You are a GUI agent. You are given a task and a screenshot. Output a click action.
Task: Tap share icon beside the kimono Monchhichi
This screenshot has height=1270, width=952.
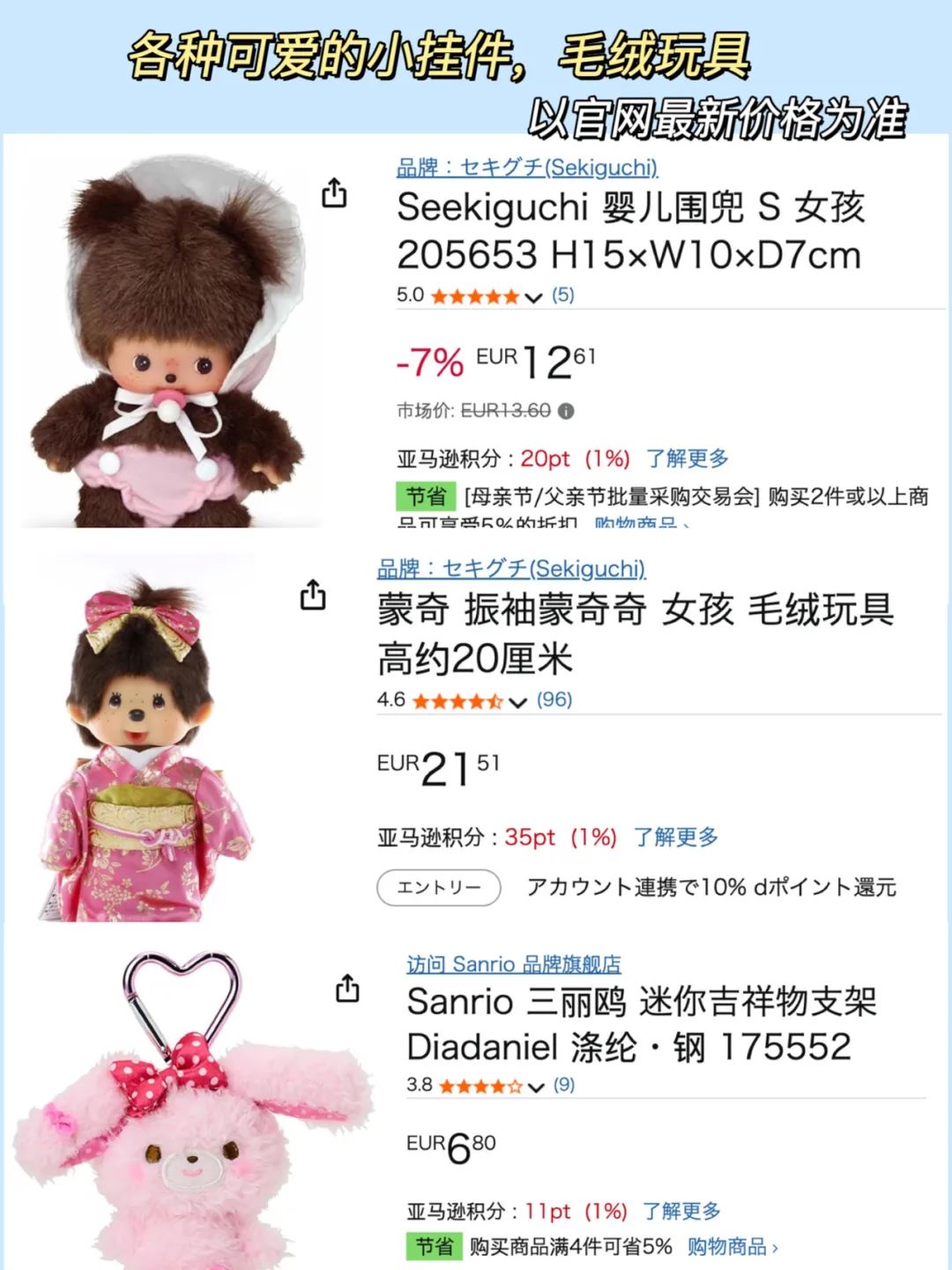(313, 595)
